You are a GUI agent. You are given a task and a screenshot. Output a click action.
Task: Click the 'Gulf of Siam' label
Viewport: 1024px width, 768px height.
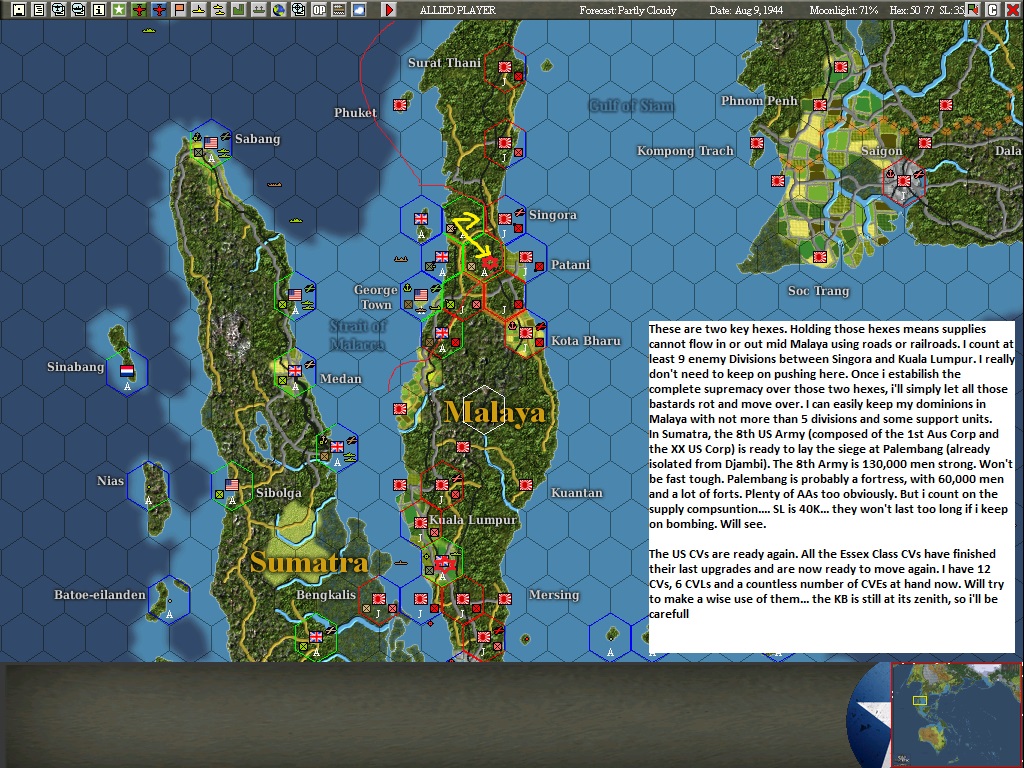(631, 106)
